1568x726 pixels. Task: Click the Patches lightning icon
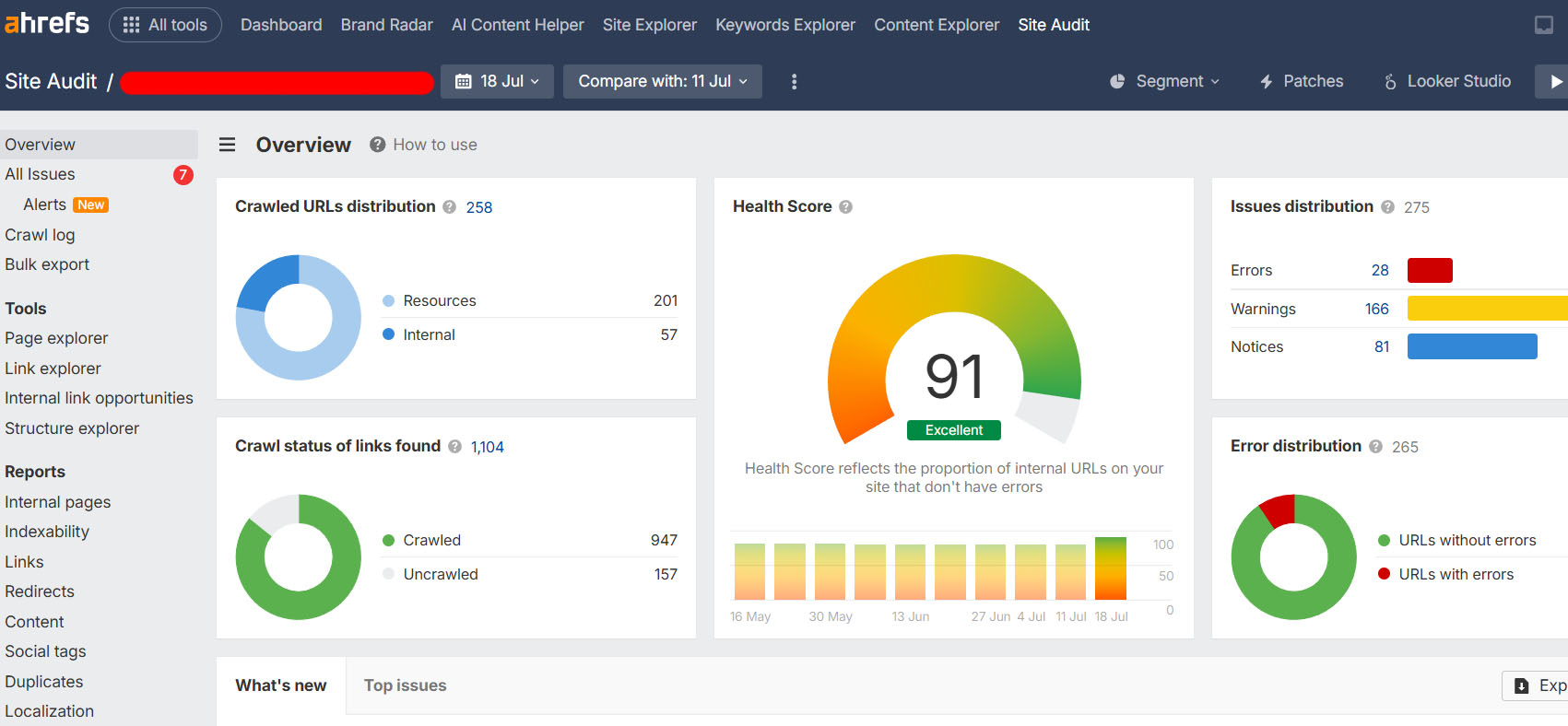[x=1267, y=81]
